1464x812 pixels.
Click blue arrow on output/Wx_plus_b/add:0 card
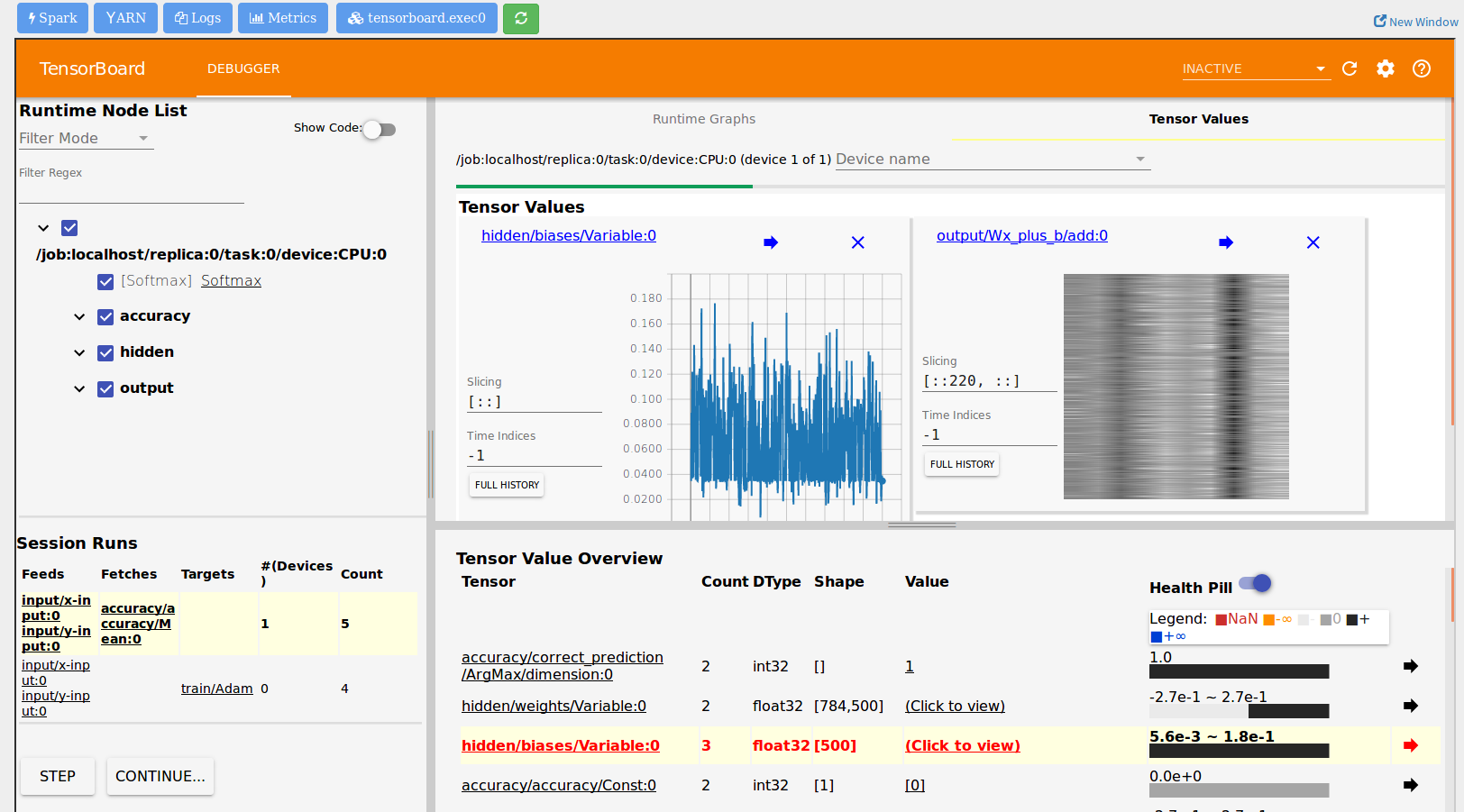1226,242
